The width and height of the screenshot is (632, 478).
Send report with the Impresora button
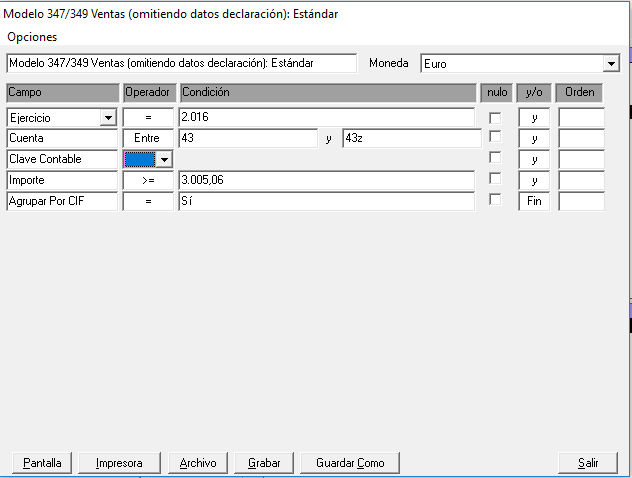[119, 463]
